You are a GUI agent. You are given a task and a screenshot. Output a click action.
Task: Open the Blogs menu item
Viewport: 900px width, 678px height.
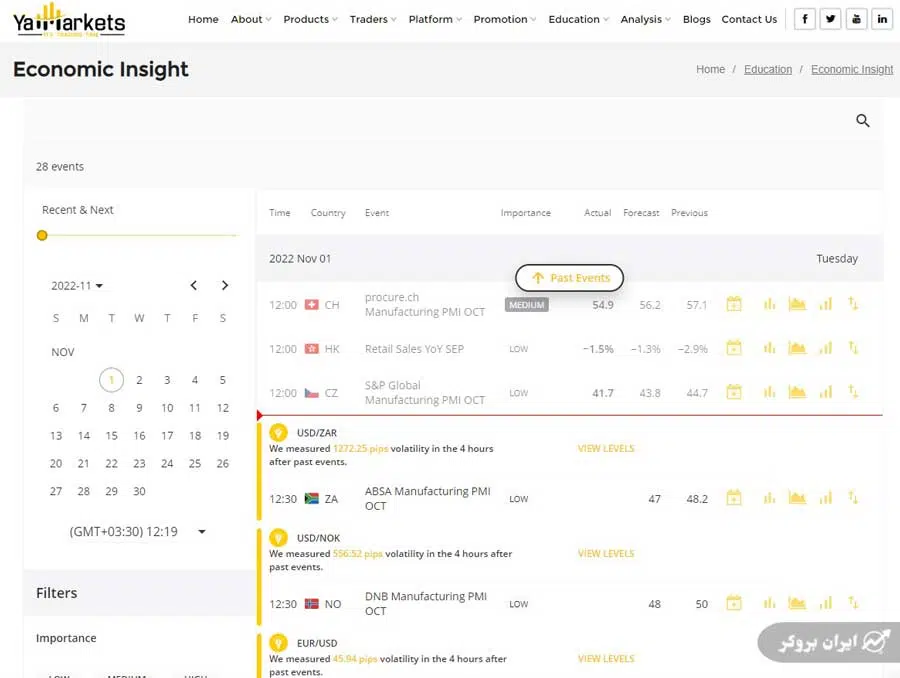[696, 19]
